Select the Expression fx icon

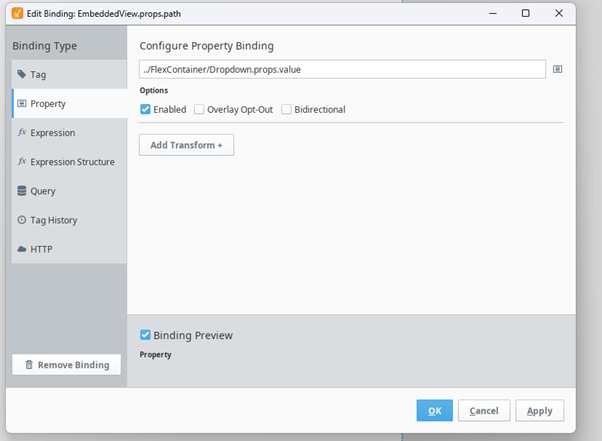pyautogui.click(x=22, y=132)
